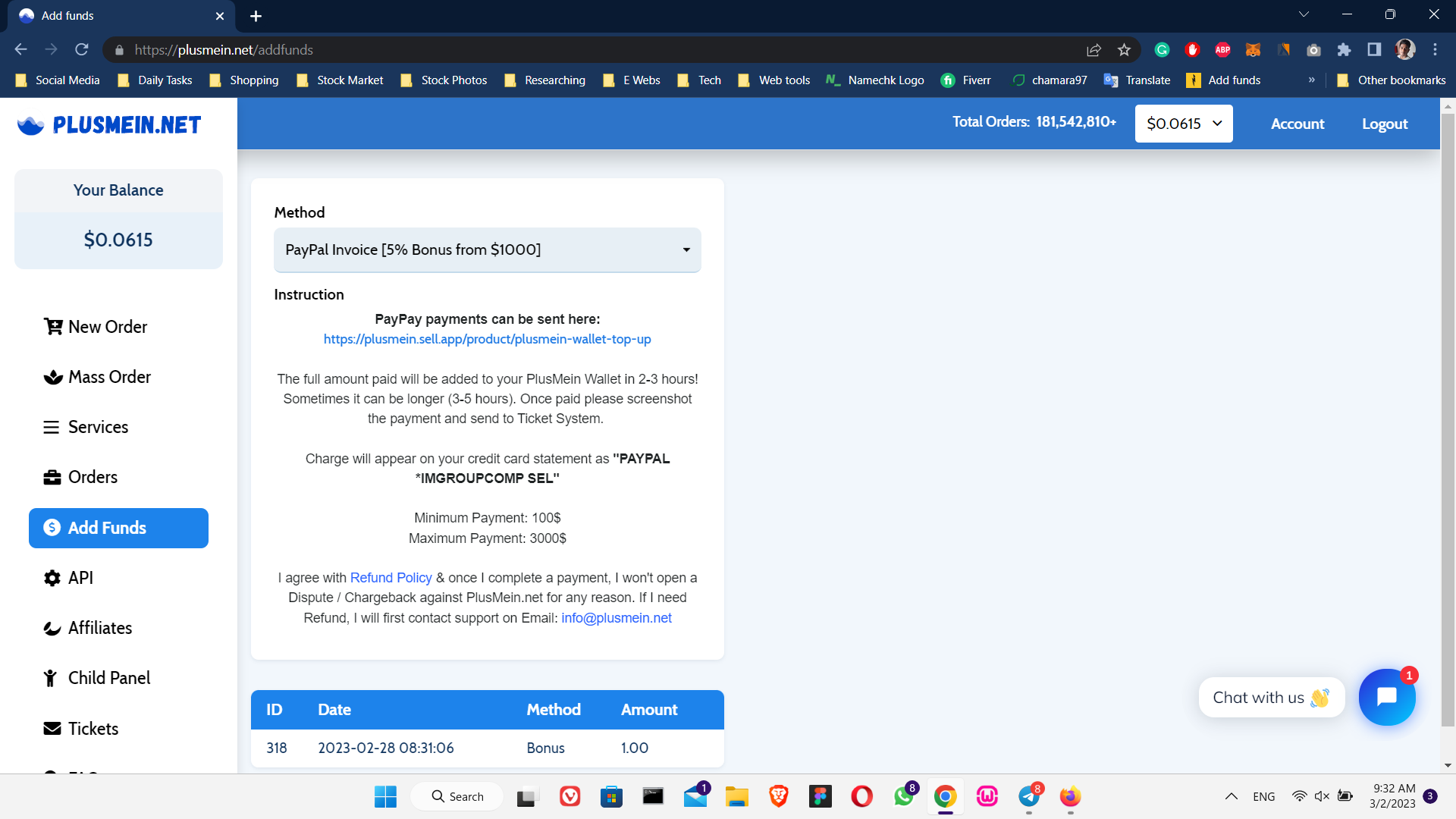Image resolution: width=1456 pixels, height=819 pixels.
Task: Open the New Order page
Action: coord(96,327)
